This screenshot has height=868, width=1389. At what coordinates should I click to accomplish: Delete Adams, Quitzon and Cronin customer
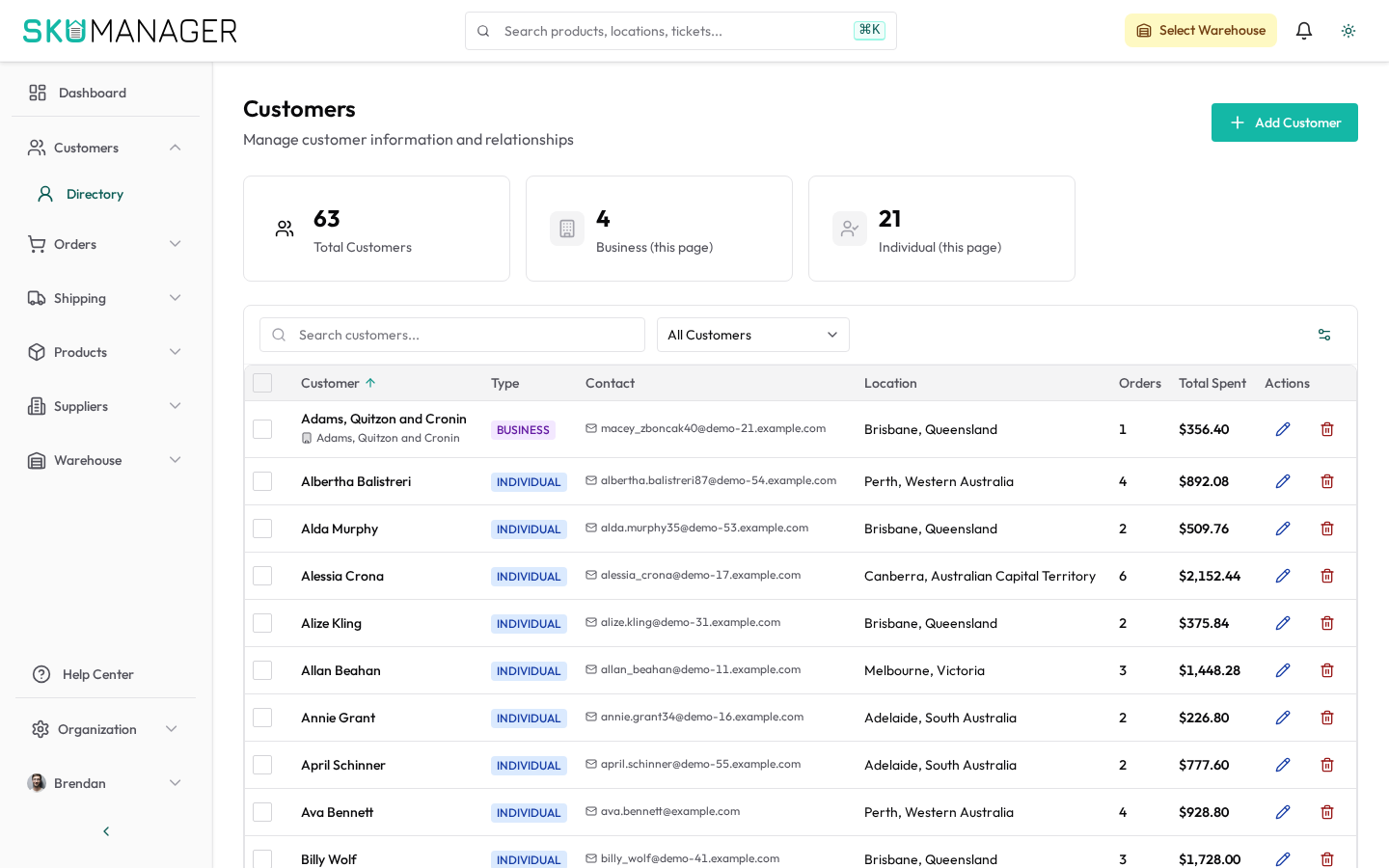pos(1327,429)
